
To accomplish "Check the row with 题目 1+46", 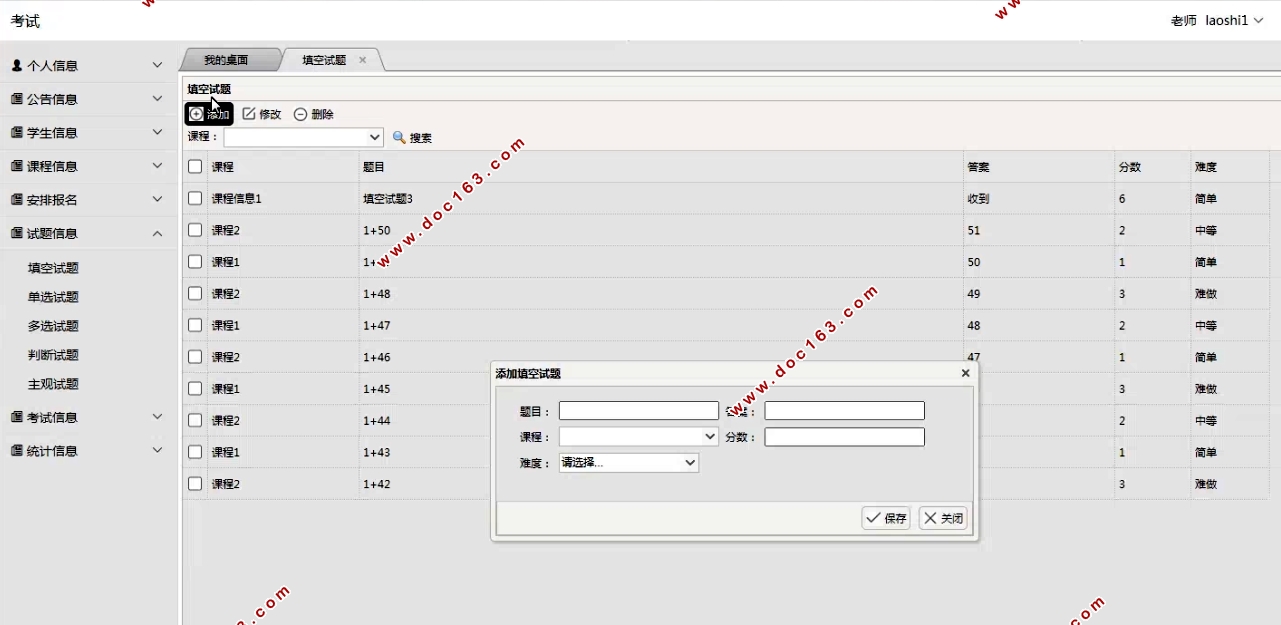I will click(195, 357).
